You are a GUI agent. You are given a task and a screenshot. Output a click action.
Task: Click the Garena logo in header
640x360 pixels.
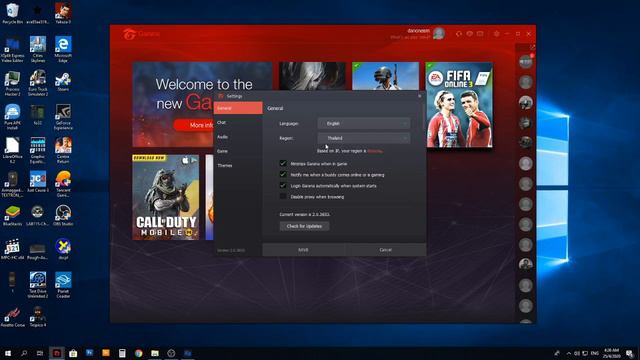(x=141, y=34)
